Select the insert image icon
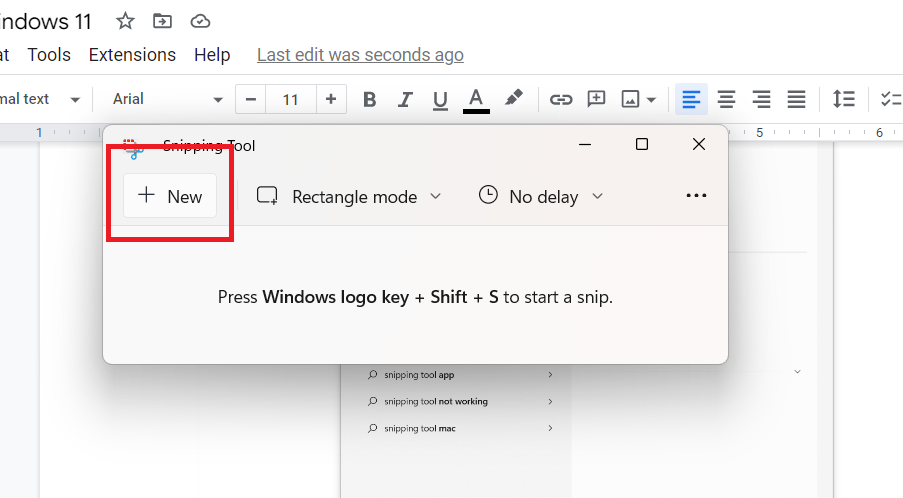This screenshot has height=498, width=903. click(630, 99)
